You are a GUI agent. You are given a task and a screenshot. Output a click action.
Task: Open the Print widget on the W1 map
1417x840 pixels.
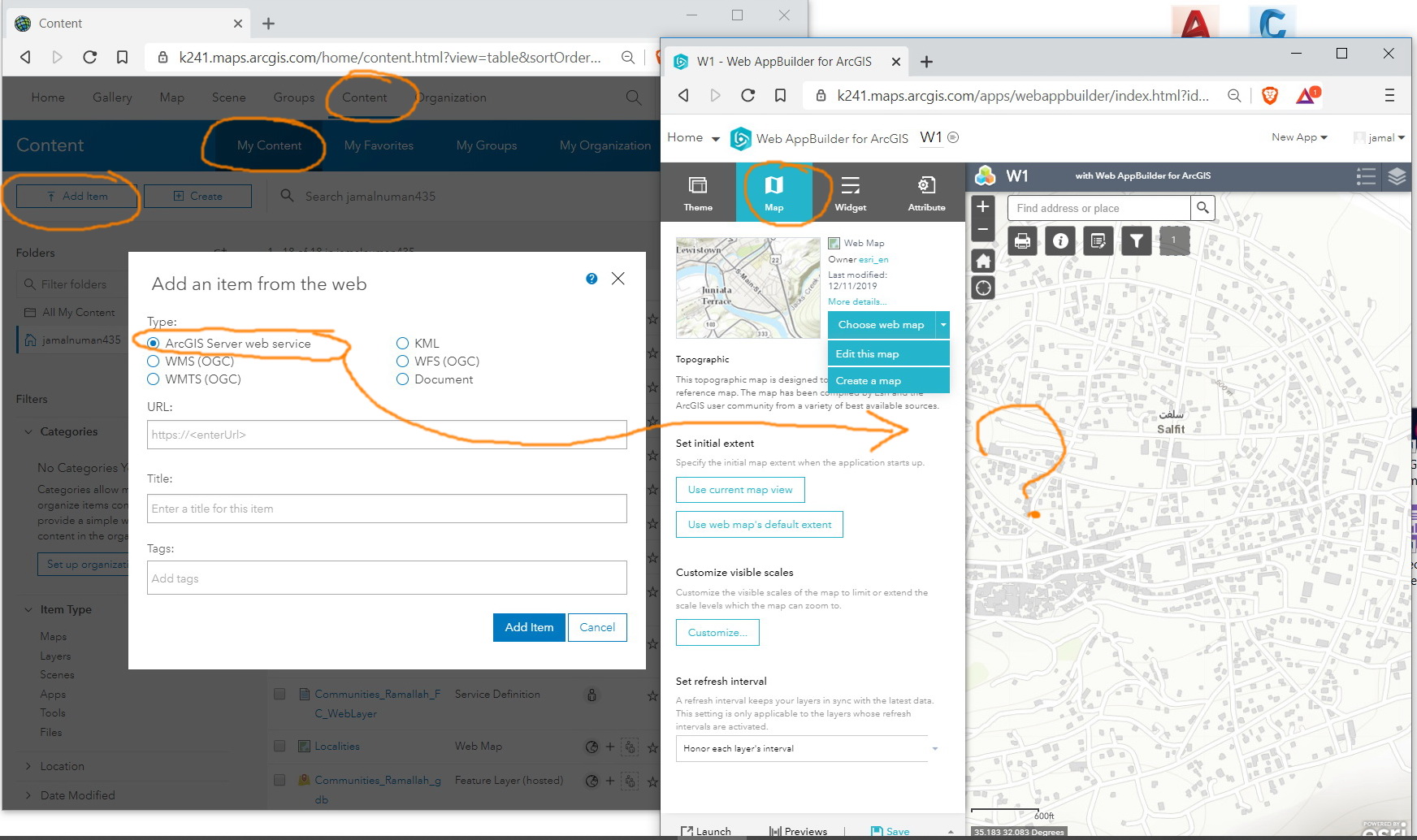pos(1022,240)
